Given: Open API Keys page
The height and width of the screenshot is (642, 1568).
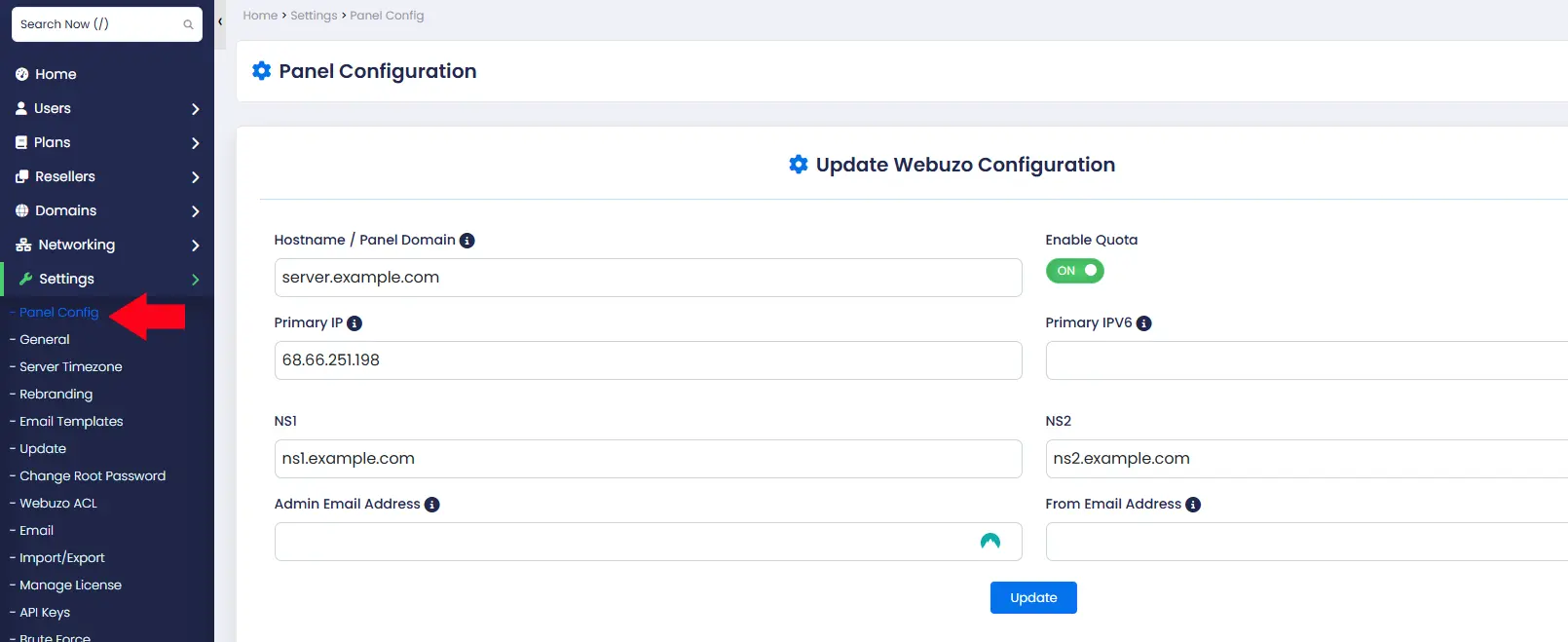Looking at the screenshot, I should tap(45, 613).
